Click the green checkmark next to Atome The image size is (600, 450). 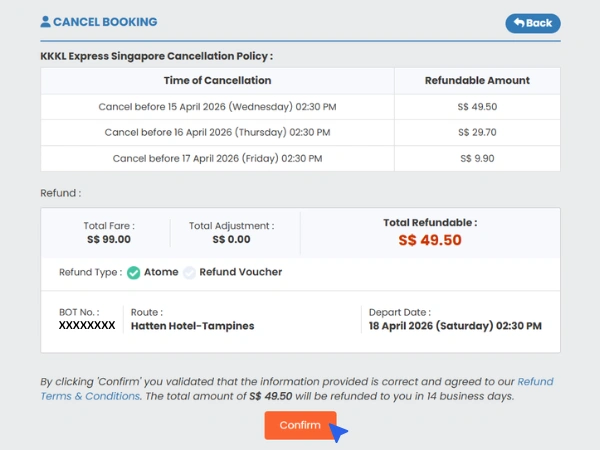click(x=133, y=272)
